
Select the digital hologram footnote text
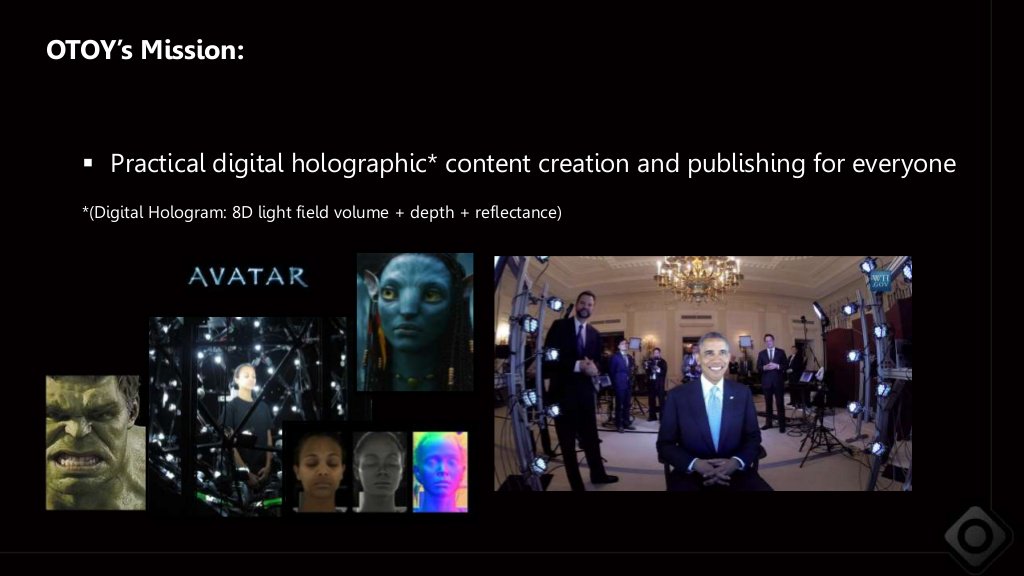(321, 212)
